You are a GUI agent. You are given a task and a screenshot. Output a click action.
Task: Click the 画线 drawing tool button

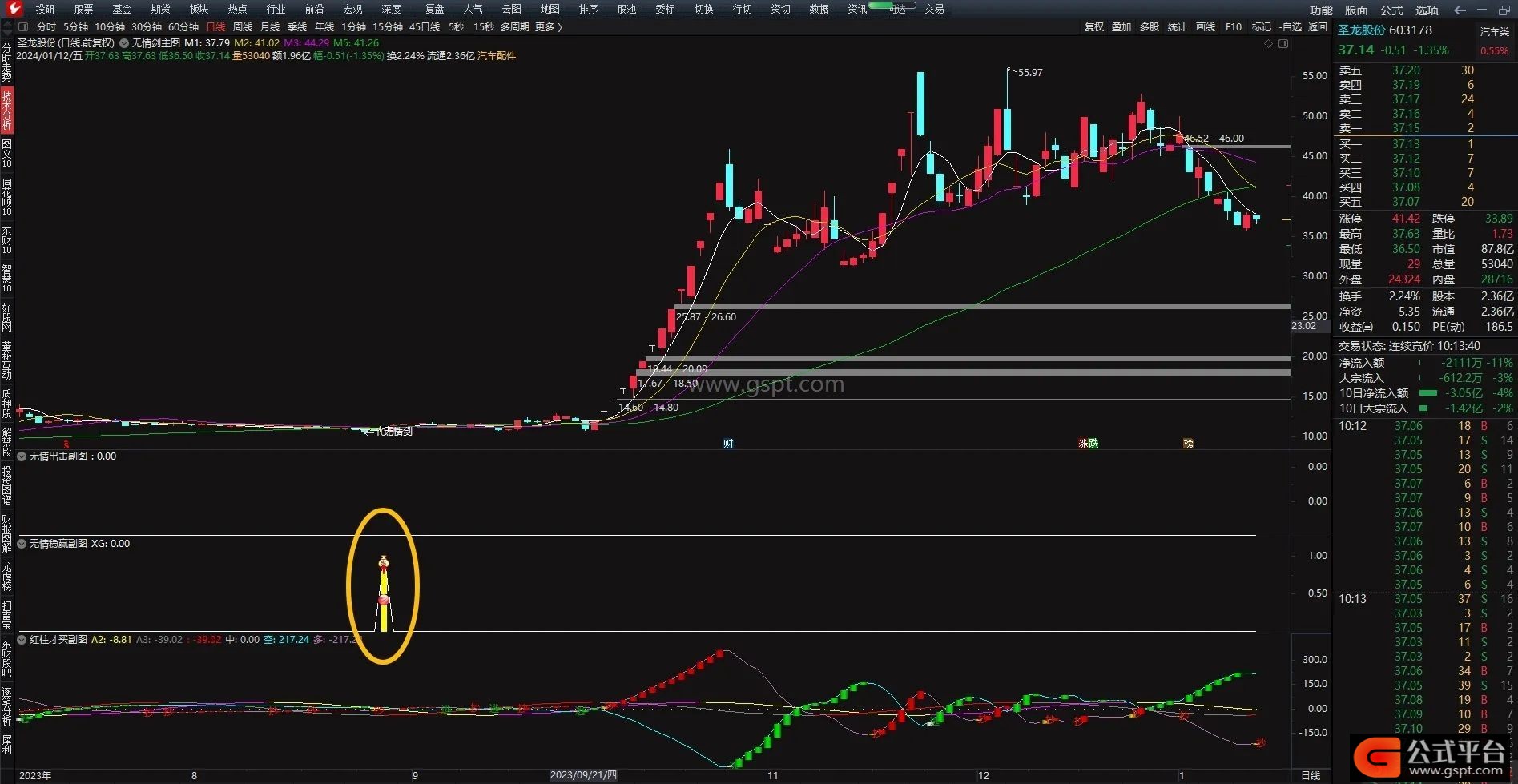(1206, 27)
